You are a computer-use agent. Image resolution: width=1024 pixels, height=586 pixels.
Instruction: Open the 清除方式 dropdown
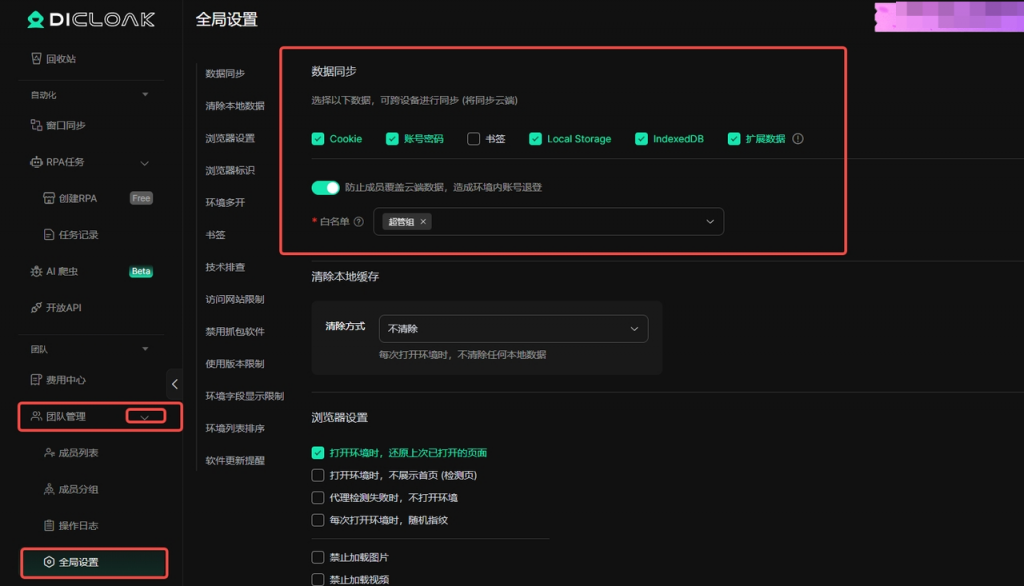tap(513, 329)
